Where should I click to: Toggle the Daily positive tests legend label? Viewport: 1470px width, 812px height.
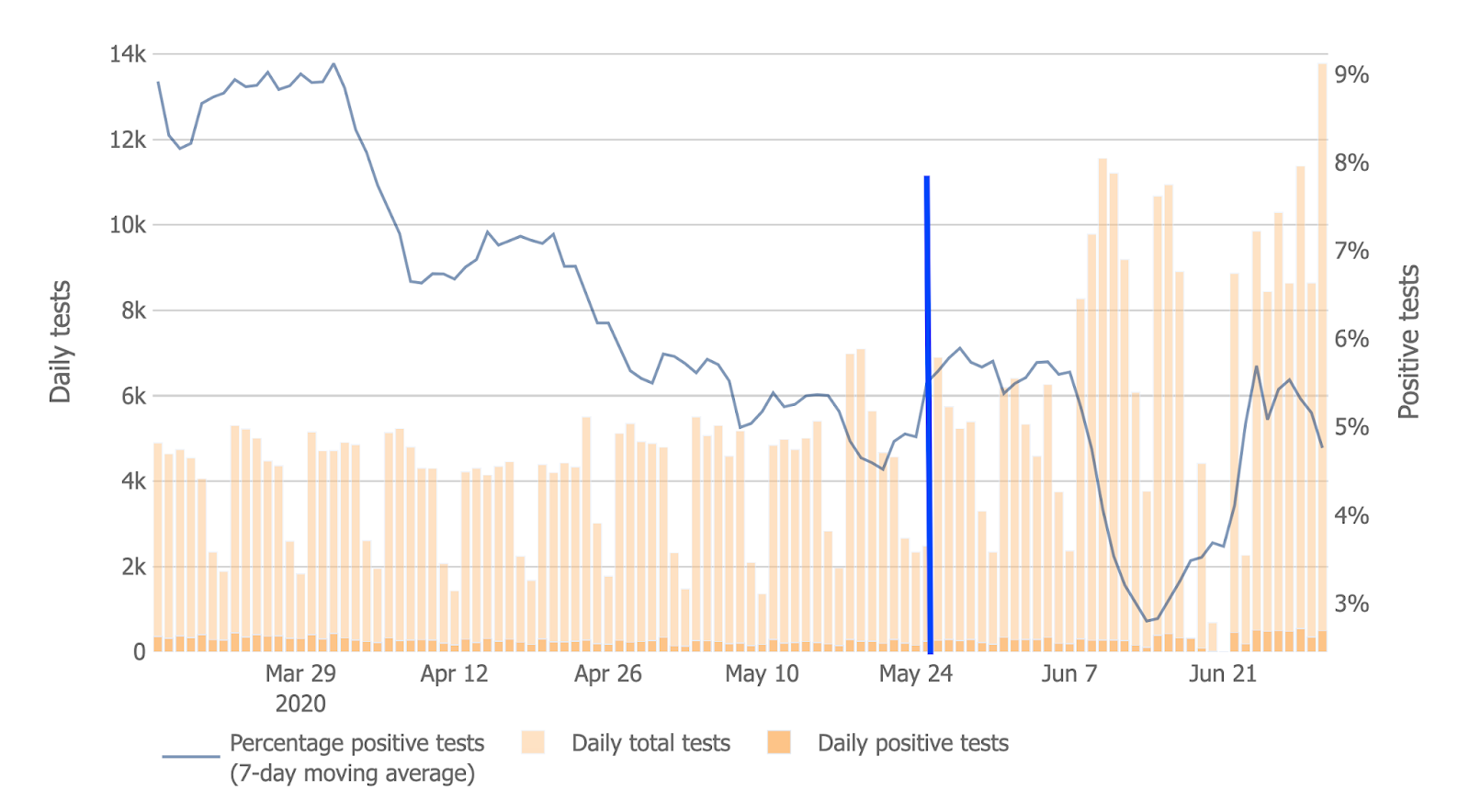(x=913, y=743)
